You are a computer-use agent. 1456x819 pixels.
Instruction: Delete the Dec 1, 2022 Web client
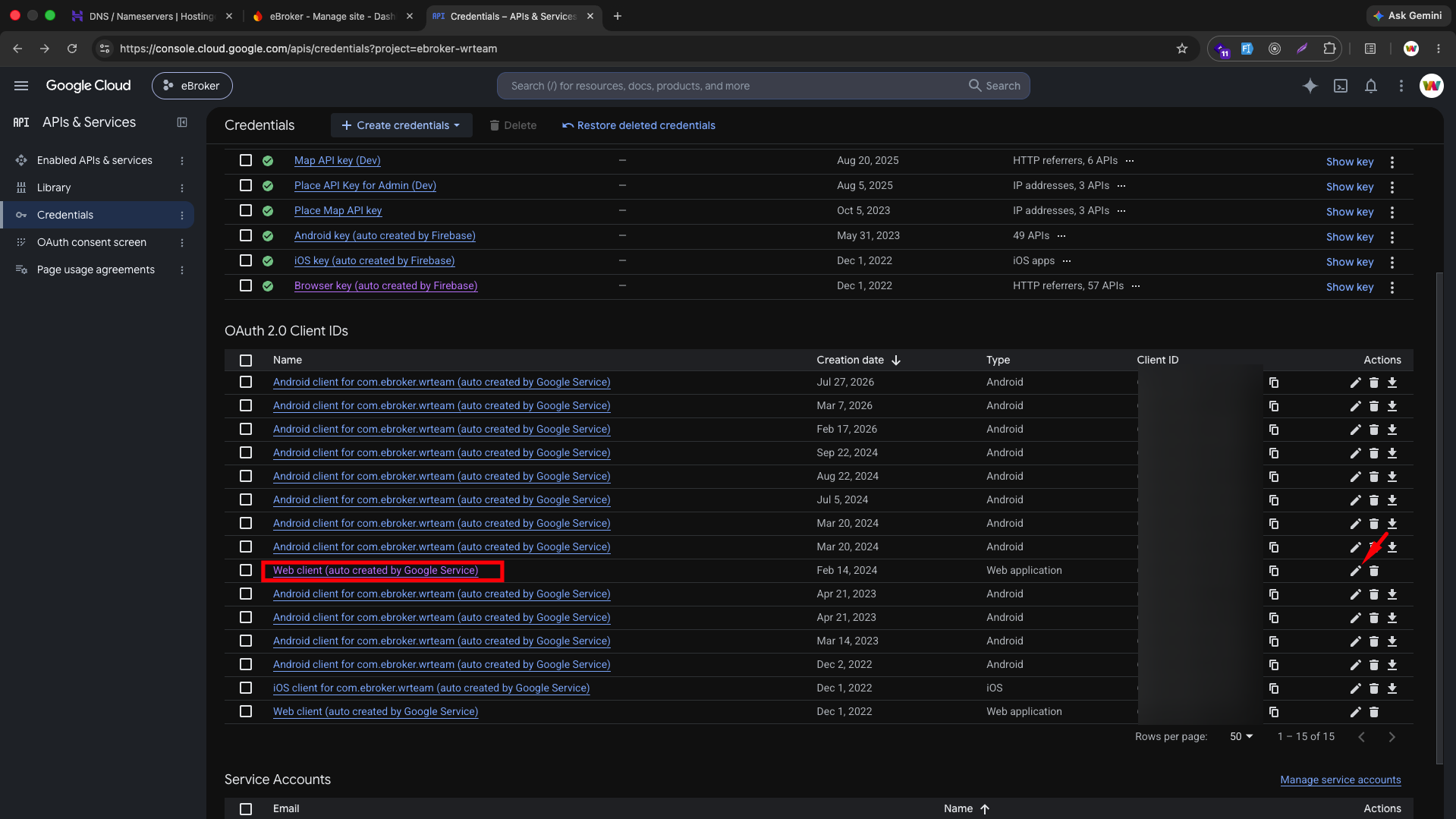(1373, 712)
